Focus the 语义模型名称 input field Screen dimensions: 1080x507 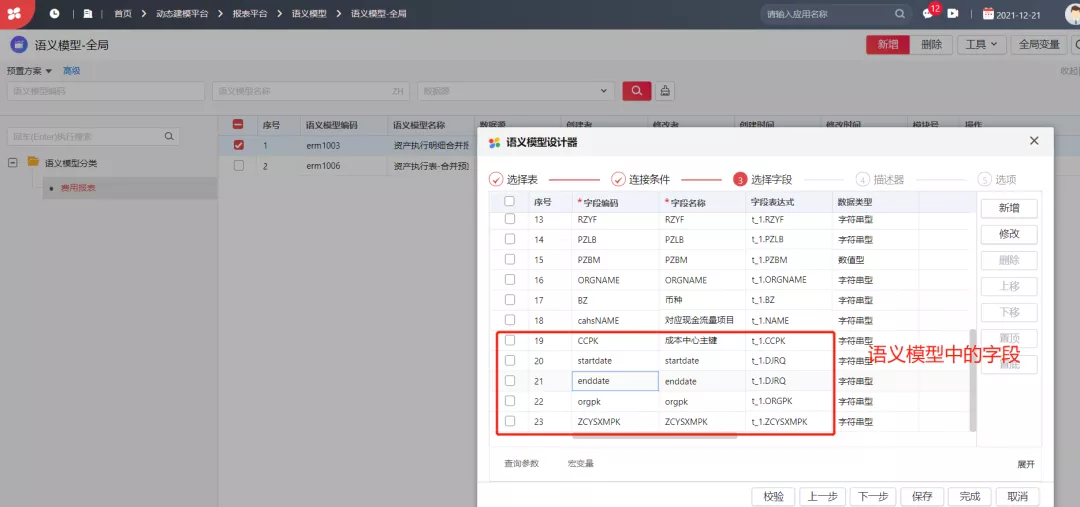311,90
